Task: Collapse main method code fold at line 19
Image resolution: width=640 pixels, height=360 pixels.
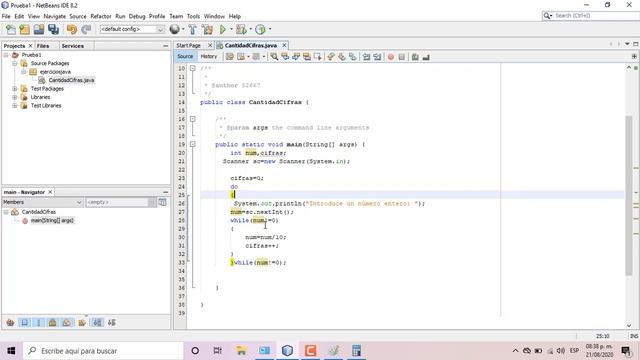Action: click(193, 144)
